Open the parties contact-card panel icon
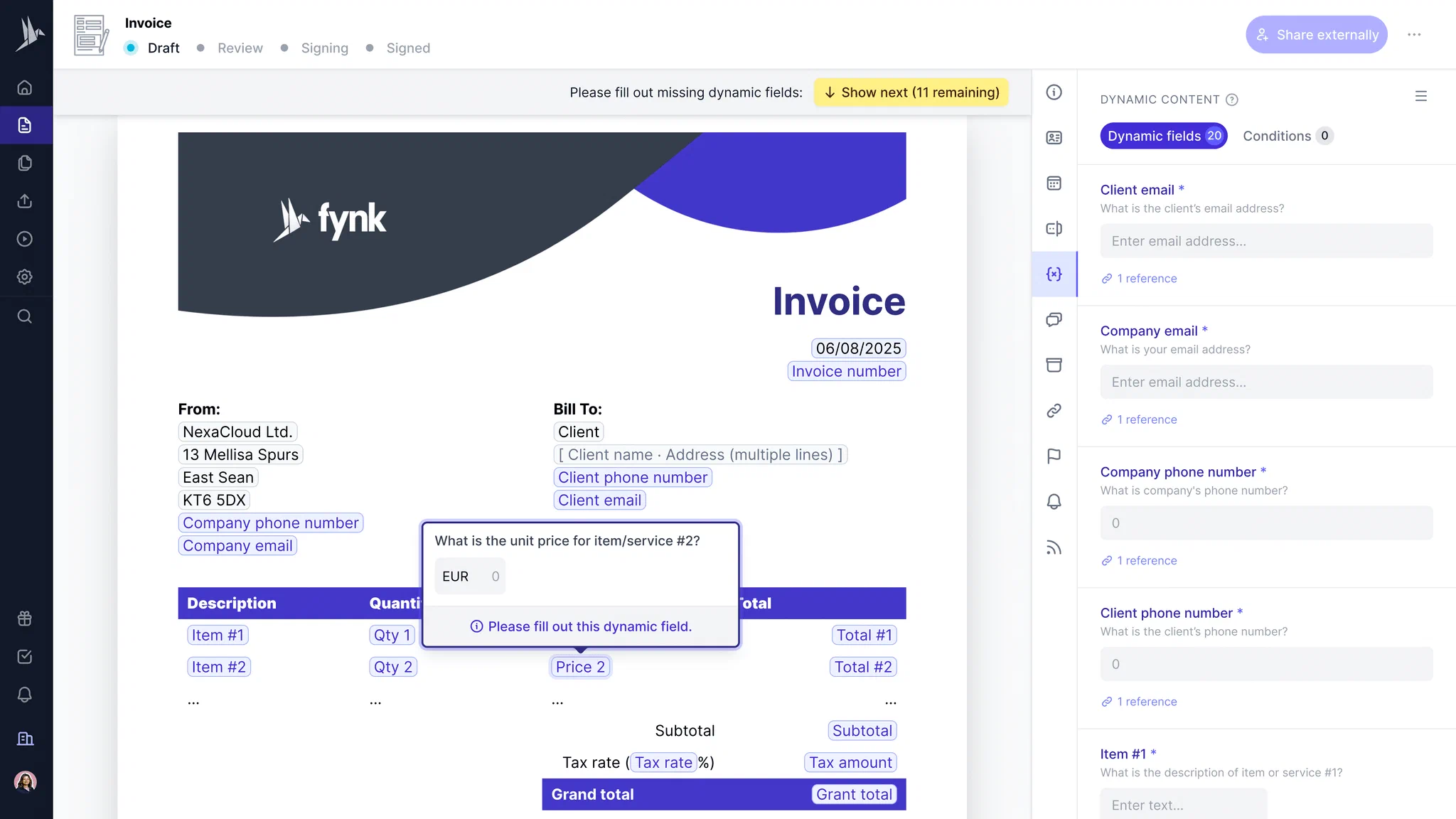Viewport: 1456px width, 819px height. pyautogui.click(x=1054, y=137)
